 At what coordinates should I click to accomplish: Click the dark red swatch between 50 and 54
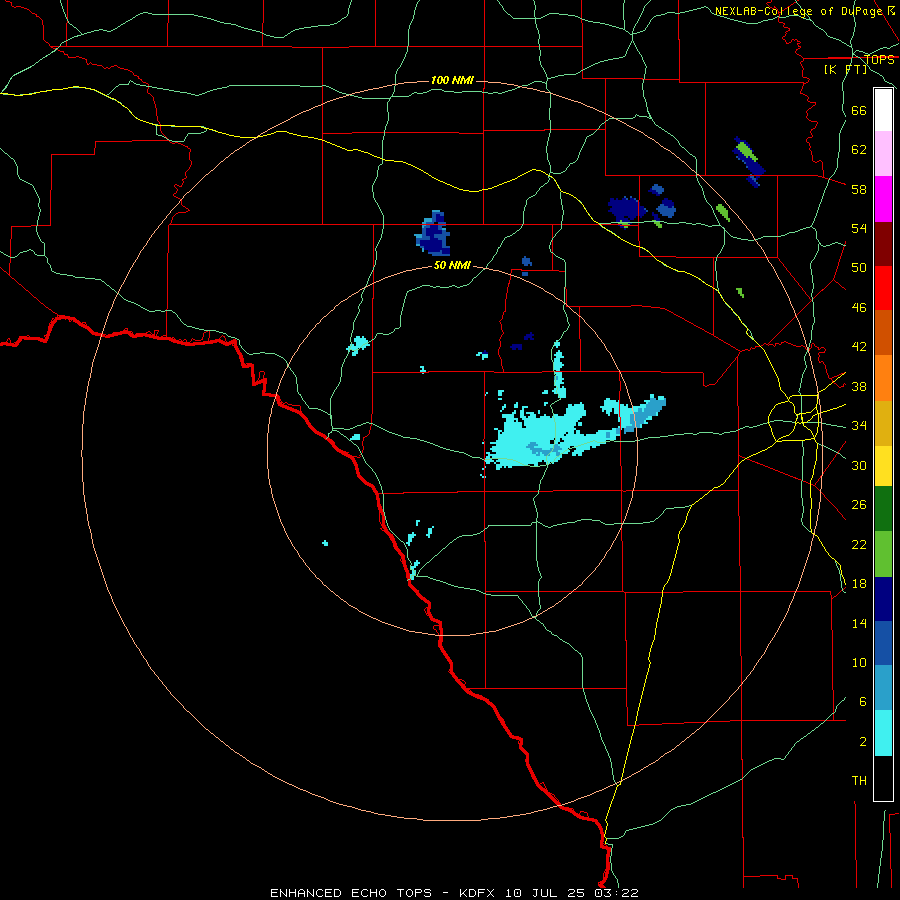tap(883, 243)
